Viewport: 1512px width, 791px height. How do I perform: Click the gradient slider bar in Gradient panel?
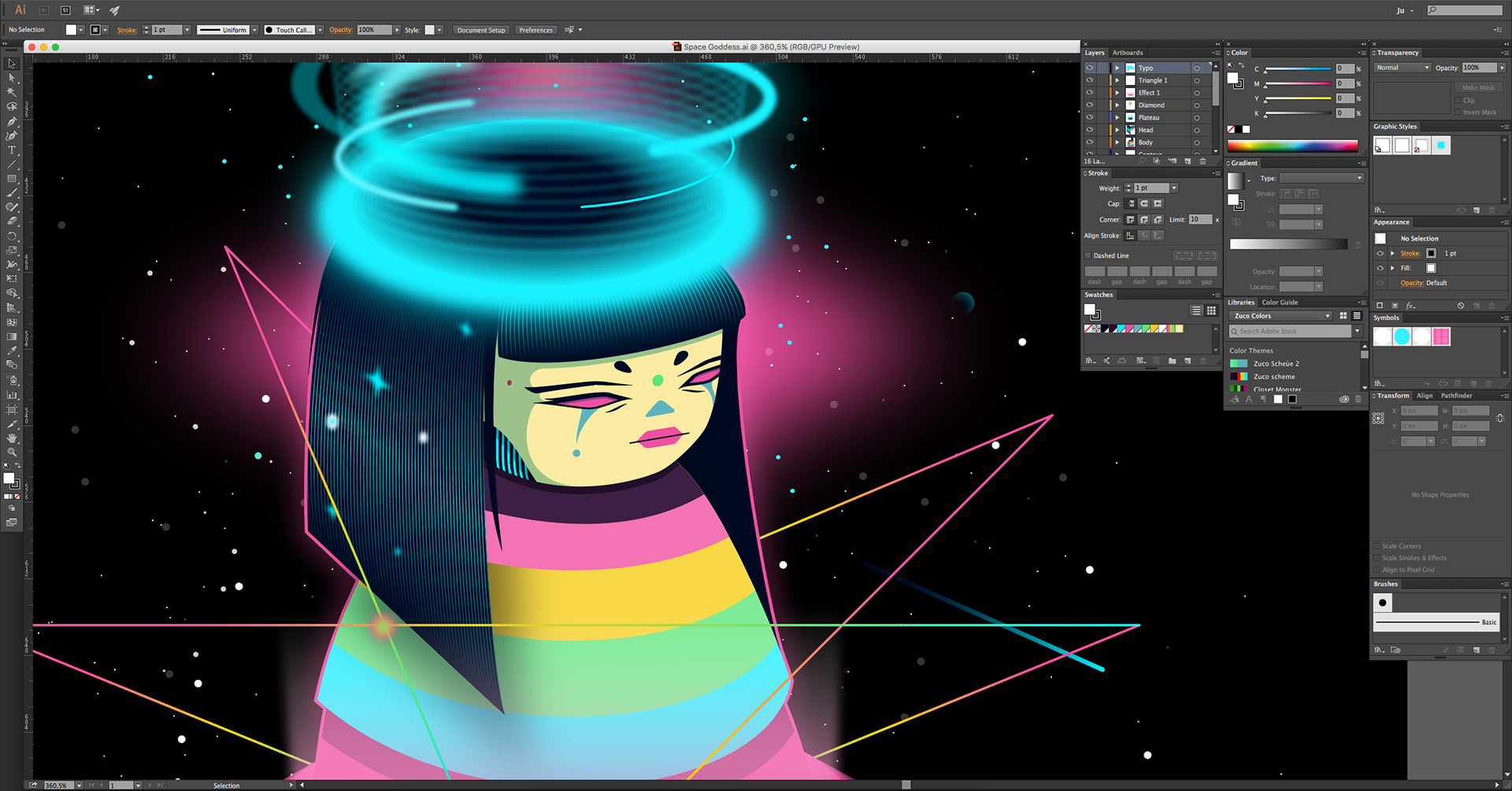[x=1288, y=244]
